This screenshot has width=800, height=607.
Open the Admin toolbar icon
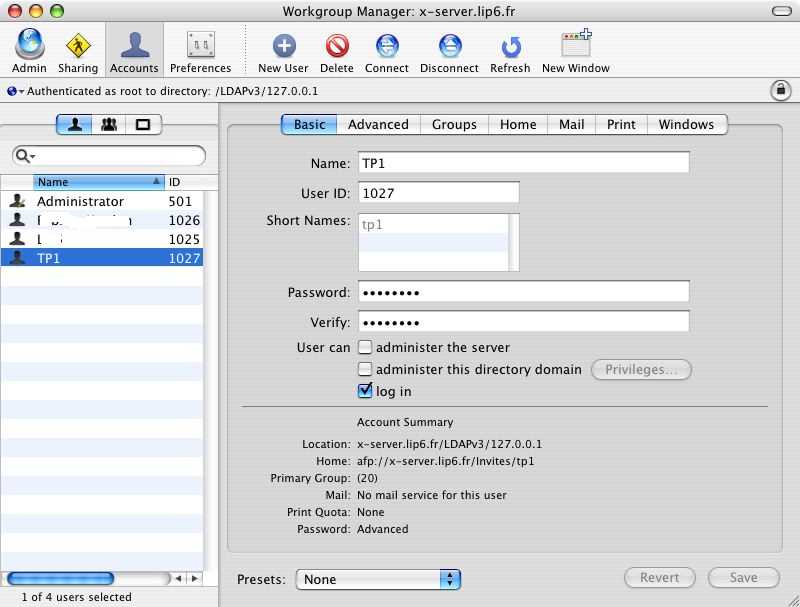click(29, 46)
